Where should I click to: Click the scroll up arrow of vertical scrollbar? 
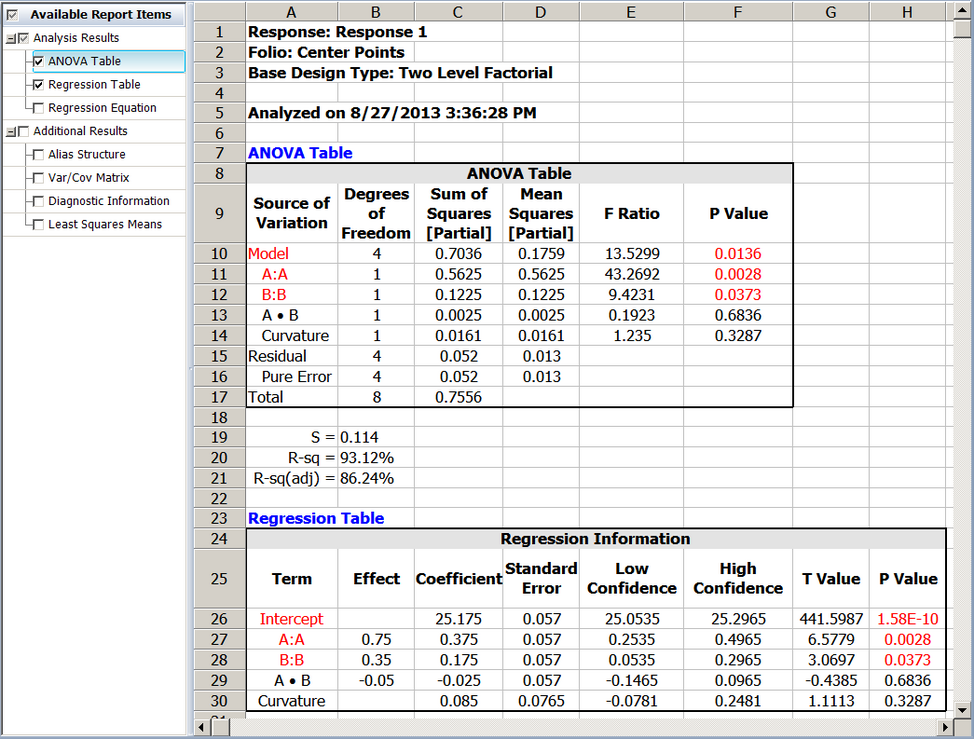[x=962, y=11]
